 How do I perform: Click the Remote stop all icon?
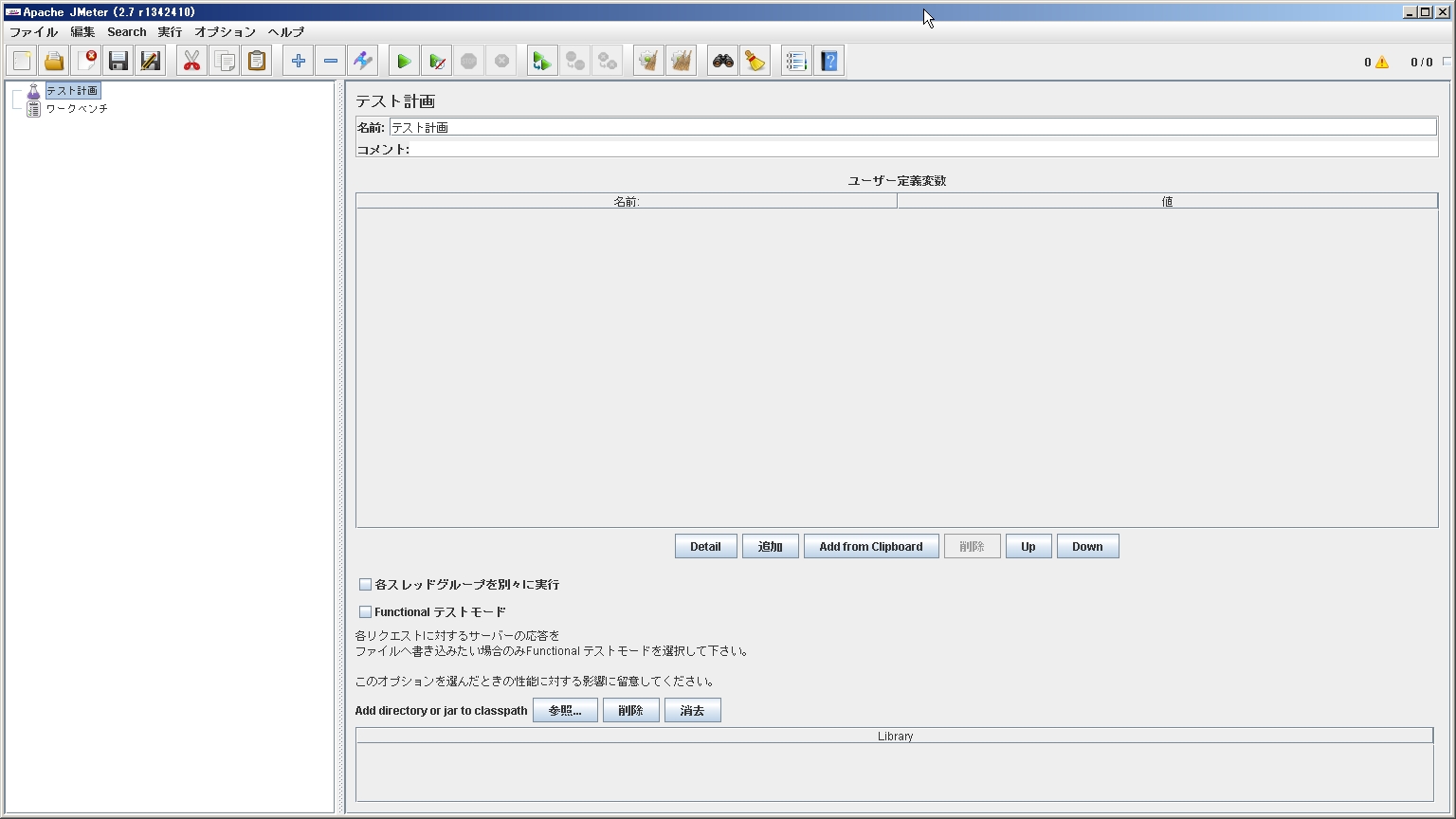[x=575, y=61]
